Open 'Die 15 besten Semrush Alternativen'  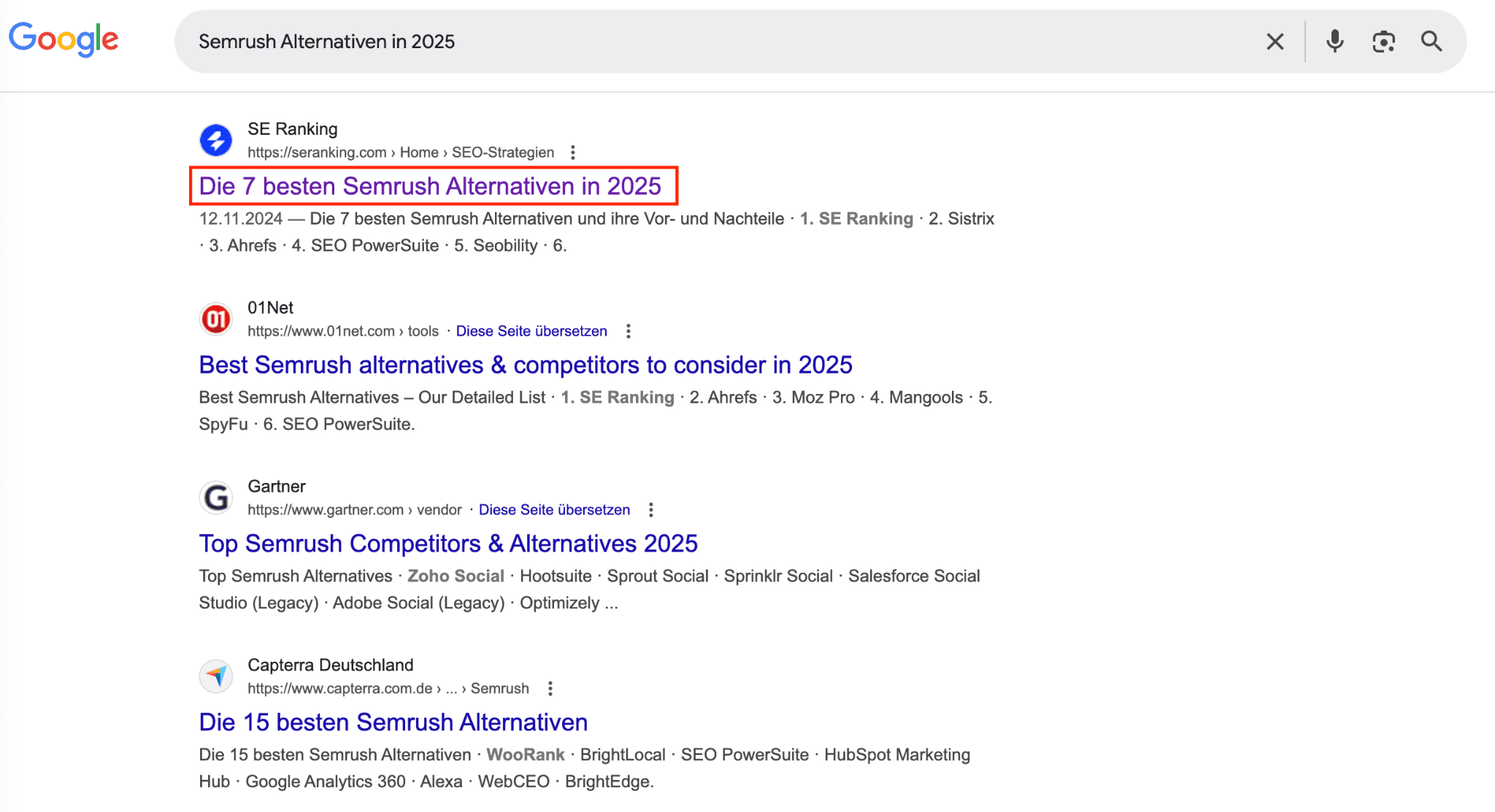coord(393,722)
